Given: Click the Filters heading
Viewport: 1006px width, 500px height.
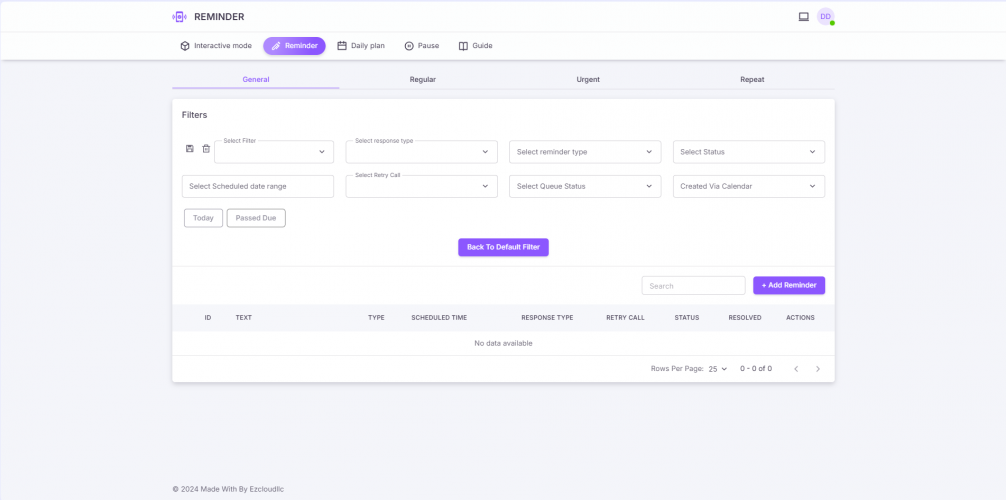Looking at the screenshot, I should click(x=194, y=115).
